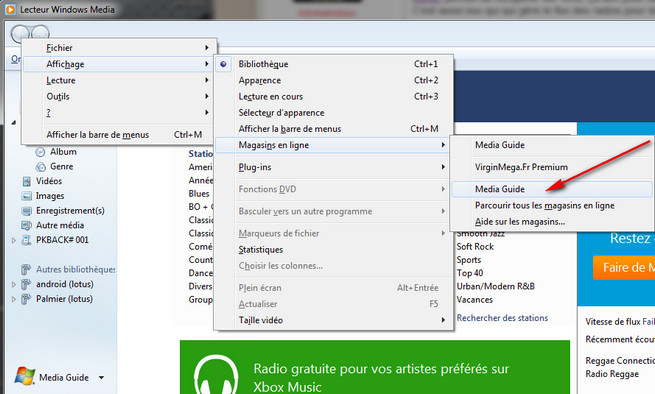Viewport: 655px width, 394px height.
Task: Expand the android (lotus) tree node
Action: pos(14,285)
